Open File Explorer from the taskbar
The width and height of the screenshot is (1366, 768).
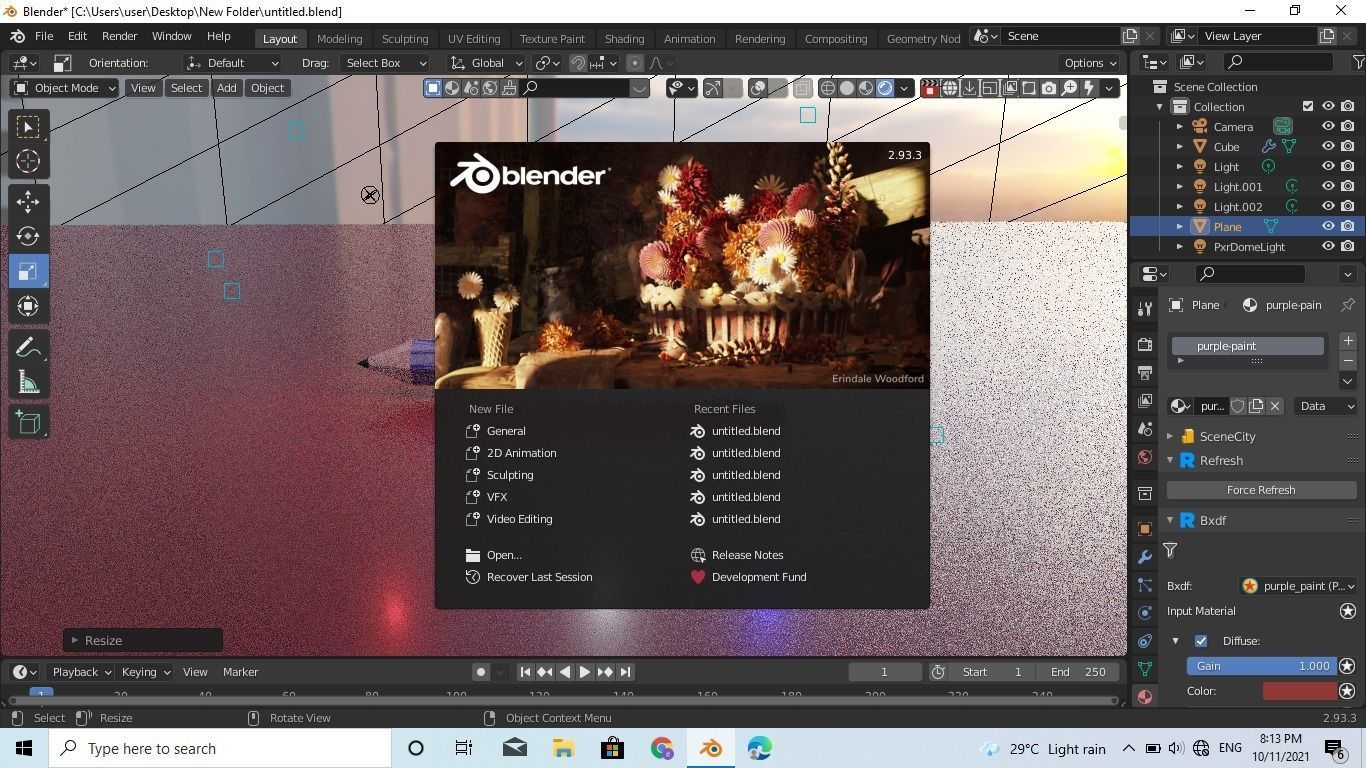(x=564, y=748)
